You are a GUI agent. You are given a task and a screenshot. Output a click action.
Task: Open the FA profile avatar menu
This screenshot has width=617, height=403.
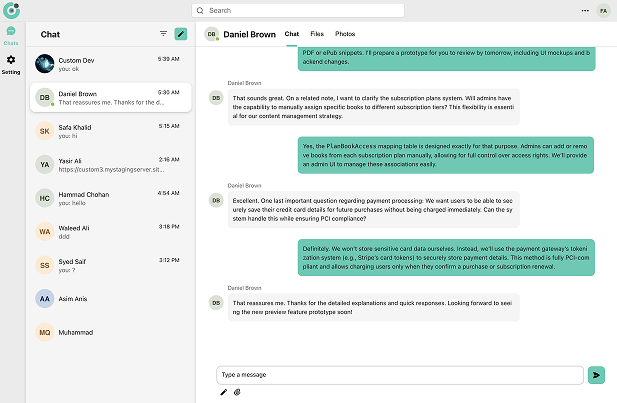603,10
